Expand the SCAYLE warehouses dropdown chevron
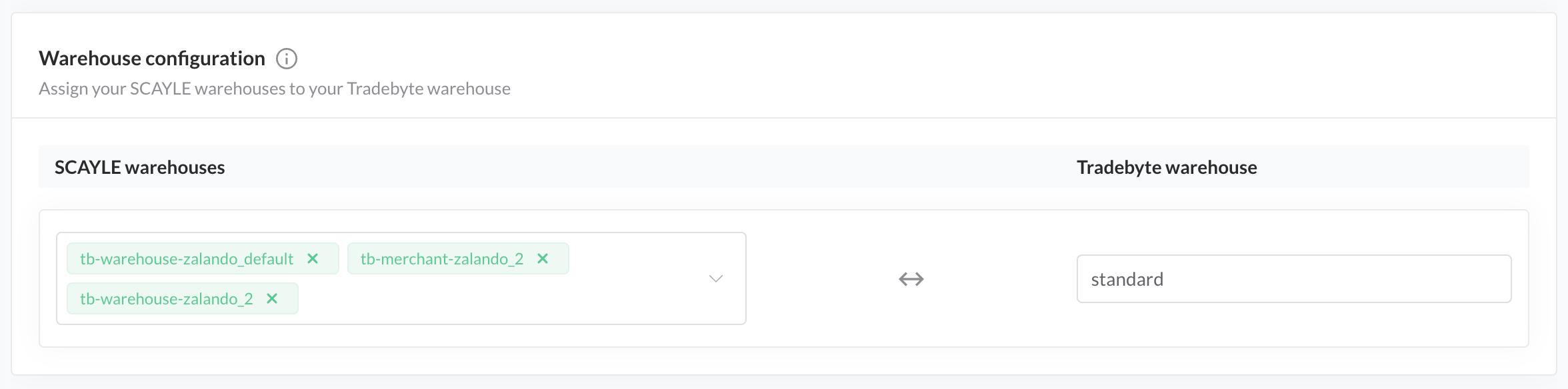The image size is (1568, 389). point(716,278)
